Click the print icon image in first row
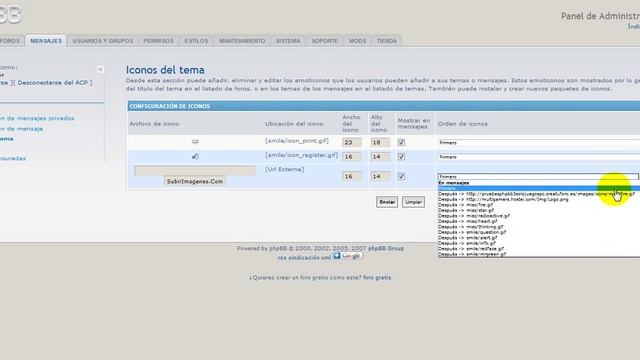This screenshot has height=360, width=640. point(195,142)
